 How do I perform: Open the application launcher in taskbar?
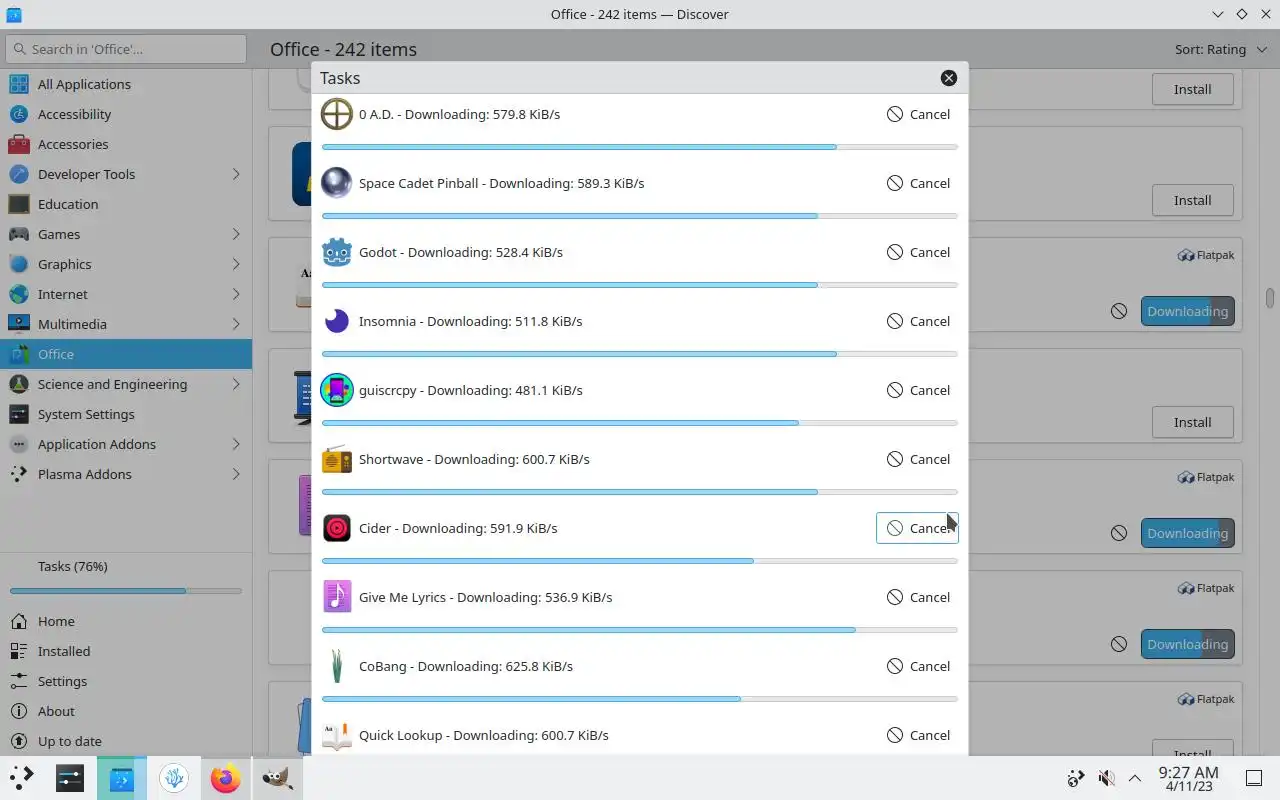click(22, 778)
